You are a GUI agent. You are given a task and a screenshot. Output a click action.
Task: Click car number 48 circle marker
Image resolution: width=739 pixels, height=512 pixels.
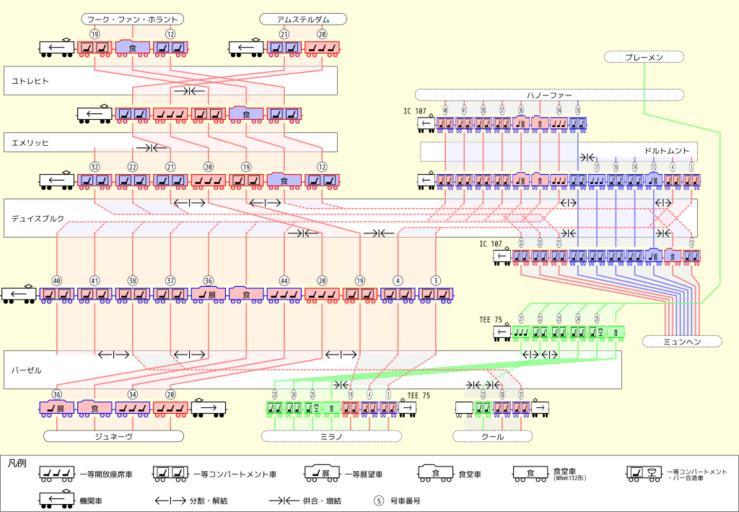pyautogui.click(x=57, y=281)
